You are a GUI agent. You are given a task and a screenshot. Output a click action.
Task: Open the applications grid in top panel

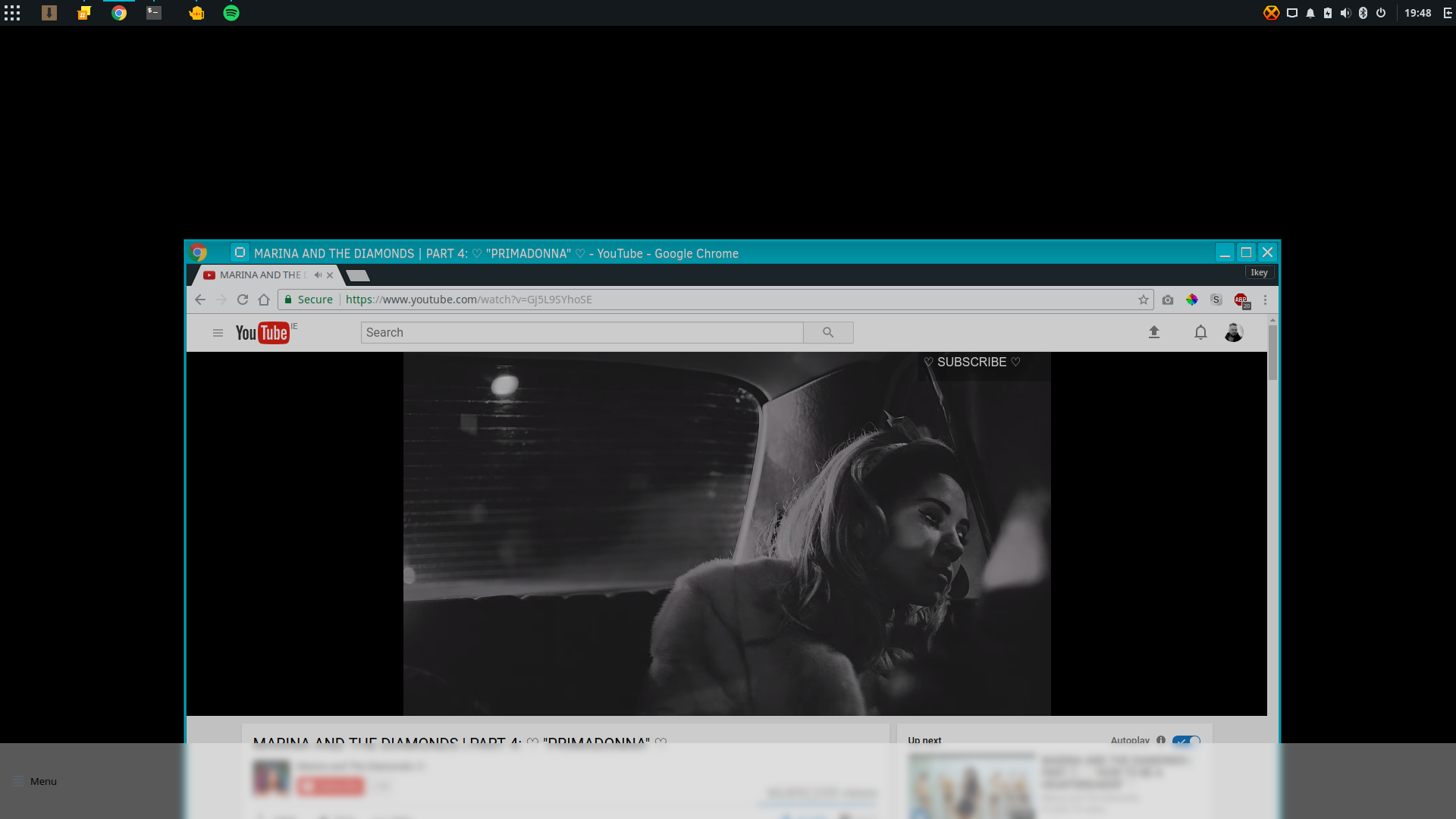point(12,13)
